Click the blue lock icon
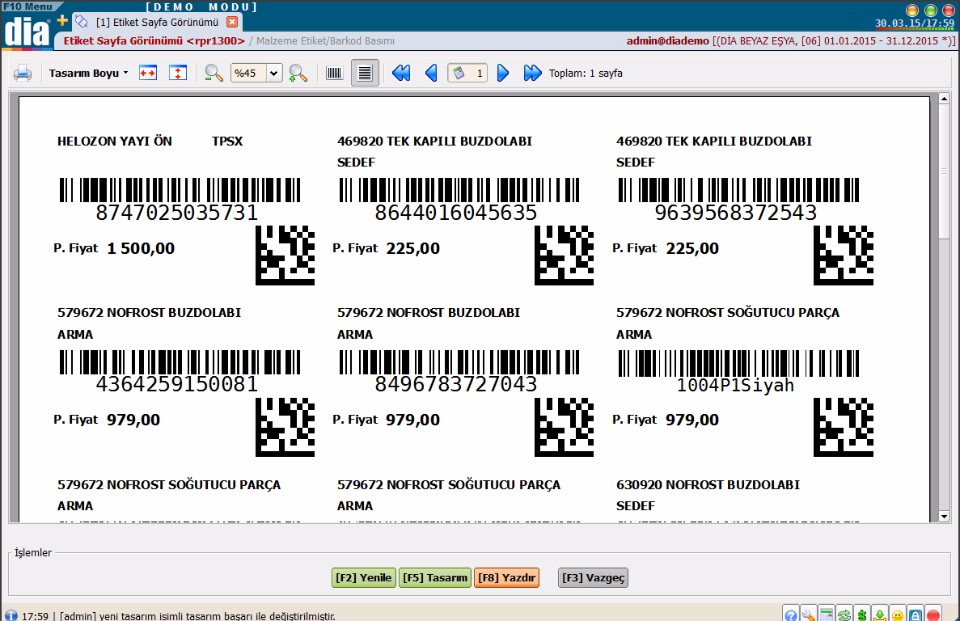Image resolution: width=960 pixels, height=621 pixels. click(x=915, y=615)
